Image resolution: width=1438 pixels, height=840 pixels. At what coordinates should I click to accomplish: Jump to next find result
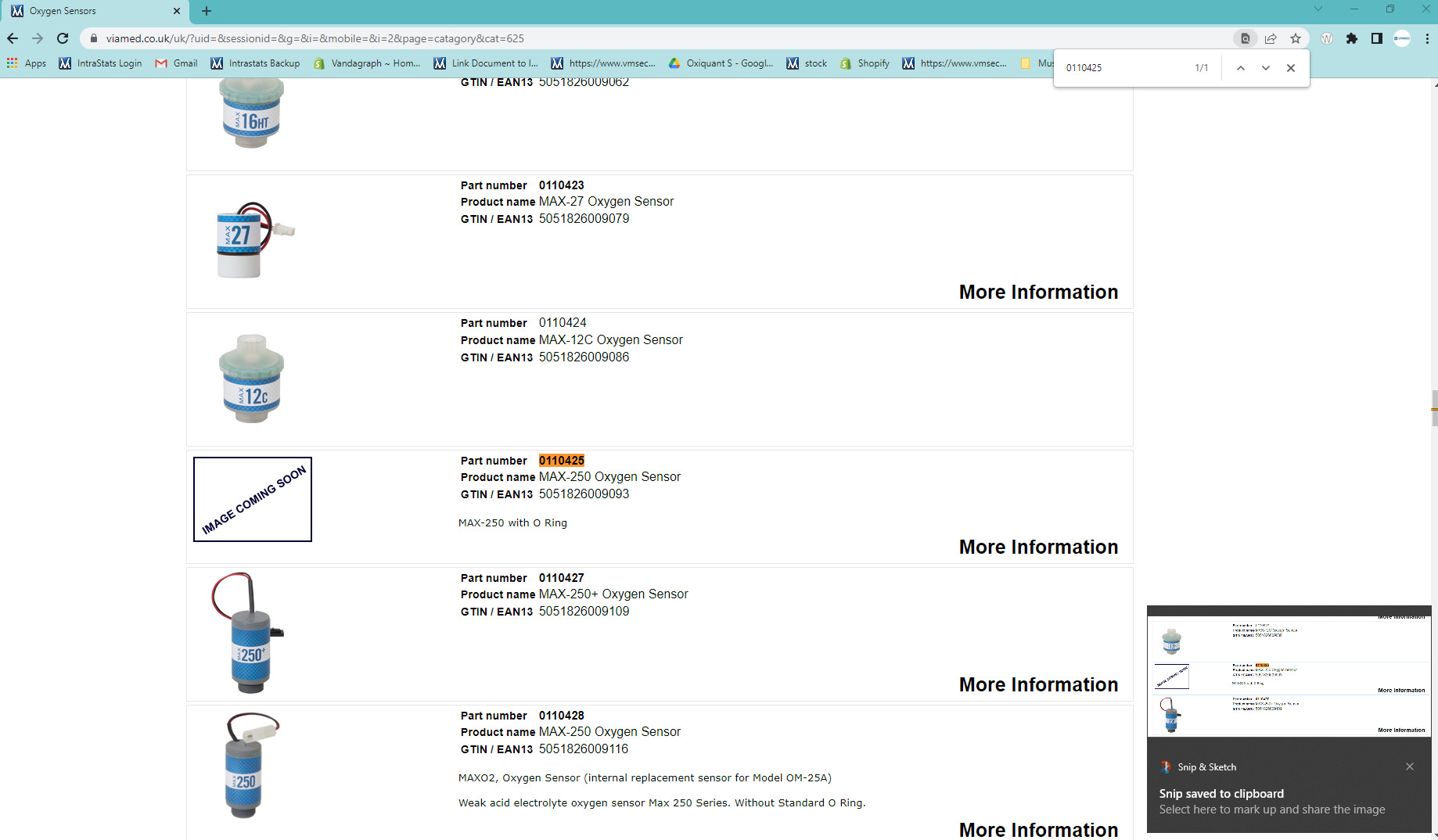coord(1266,68)
